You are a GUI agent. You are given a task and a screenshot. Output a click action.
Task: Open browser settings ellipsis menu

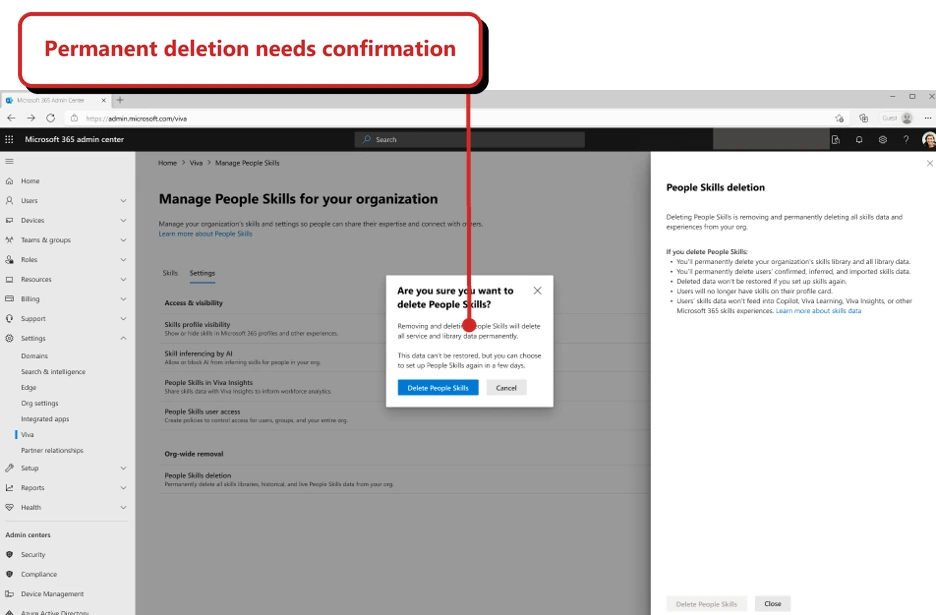click(x=928, y=118)
